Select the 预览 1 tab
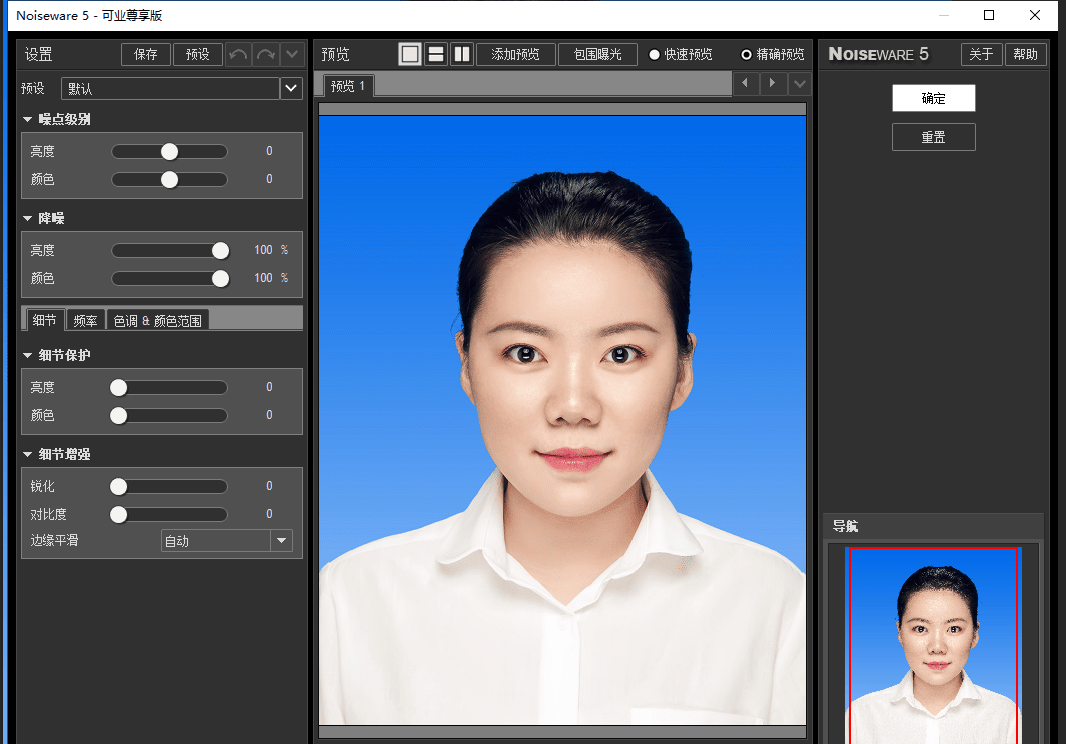This screenshot has height=744, width=1066. click(x=348, y=86)
